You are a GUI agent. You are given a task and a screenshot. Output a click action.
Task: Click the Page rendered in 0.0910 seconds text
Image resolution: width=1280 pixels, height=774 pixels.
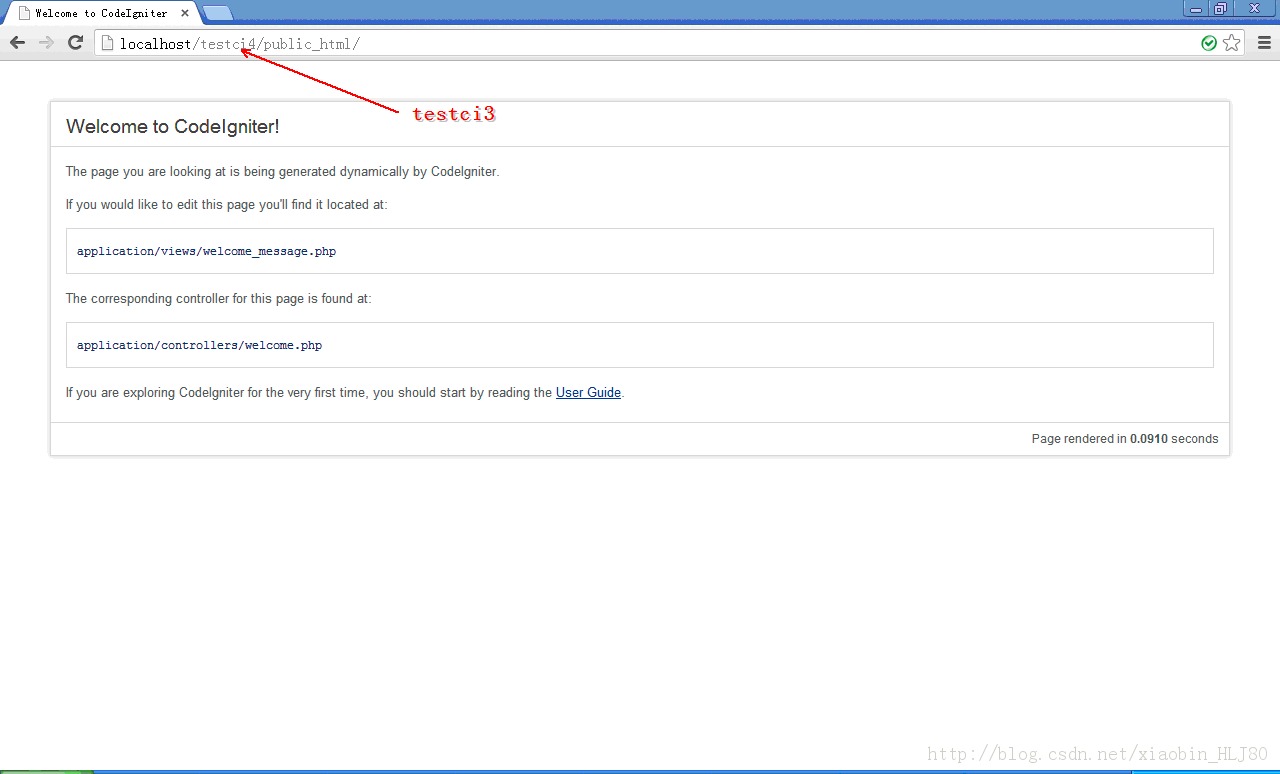(x=1125, y=439)
